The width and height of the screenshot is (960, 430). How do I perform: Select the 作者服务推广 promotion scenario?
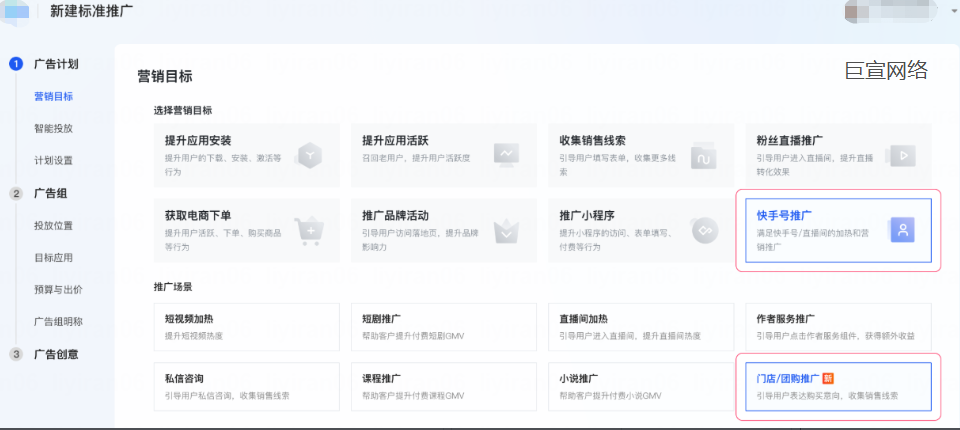coord(839,327)
